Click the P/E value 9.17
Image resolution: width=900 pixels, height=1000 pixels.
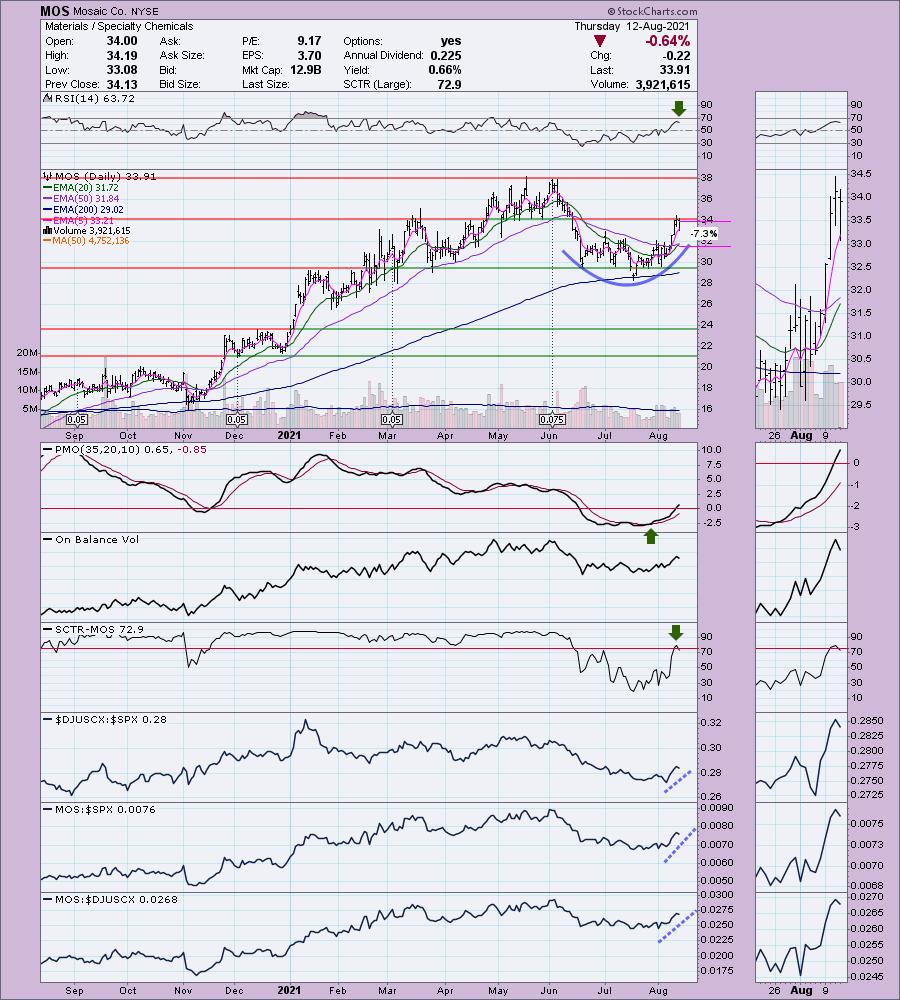point(309,41)
